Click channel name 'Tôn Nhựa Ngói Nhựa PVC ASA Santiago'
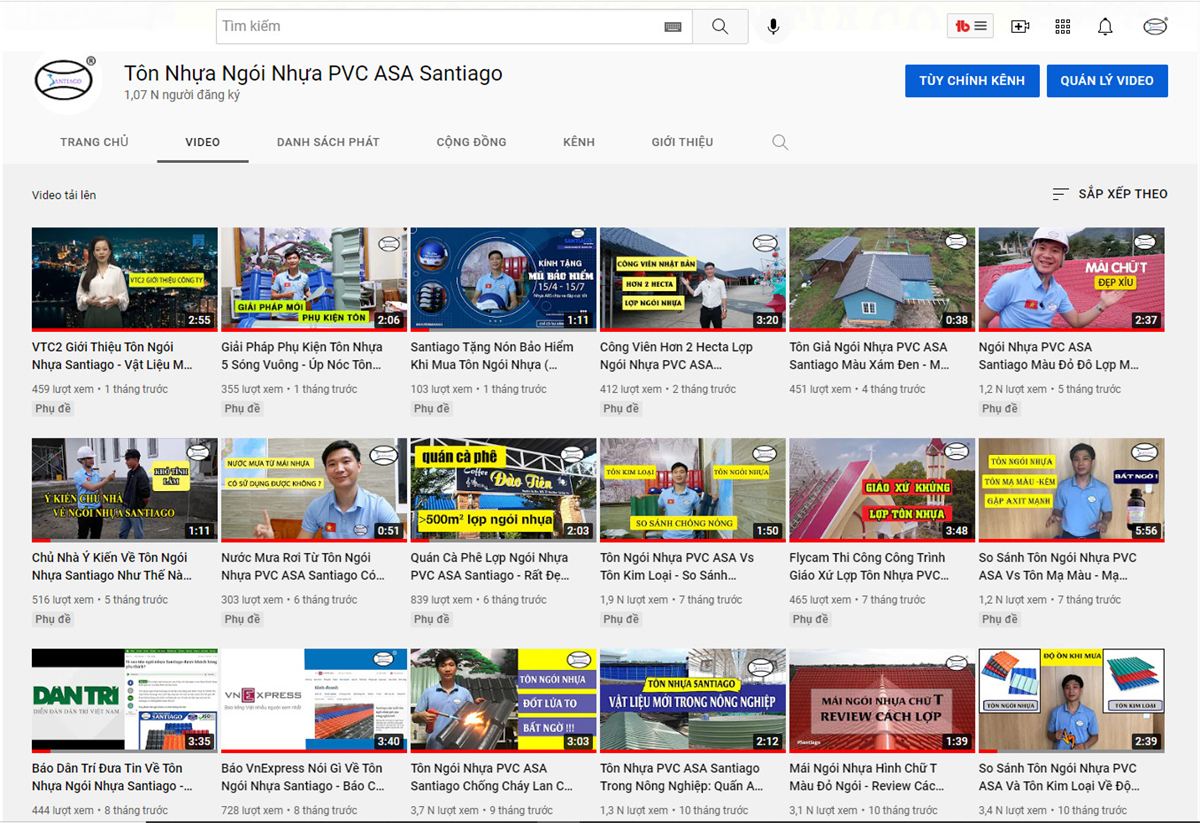This screenshot has width=1200, height=823. click(x=313, y=74)
